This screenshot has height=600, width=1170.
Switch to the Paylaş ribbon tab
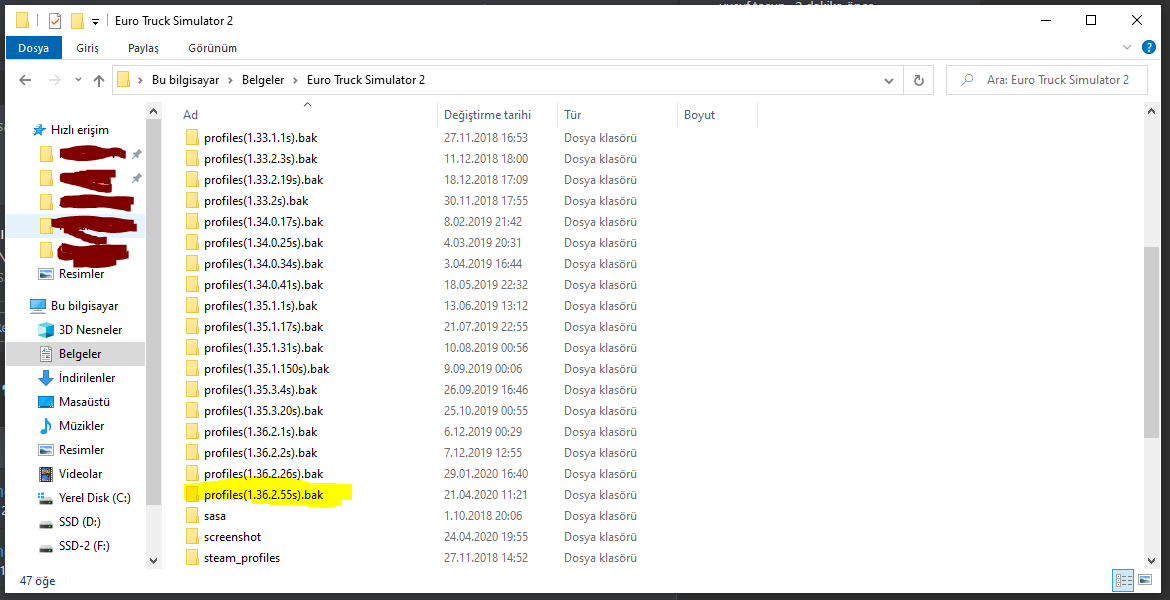point(143,48)
